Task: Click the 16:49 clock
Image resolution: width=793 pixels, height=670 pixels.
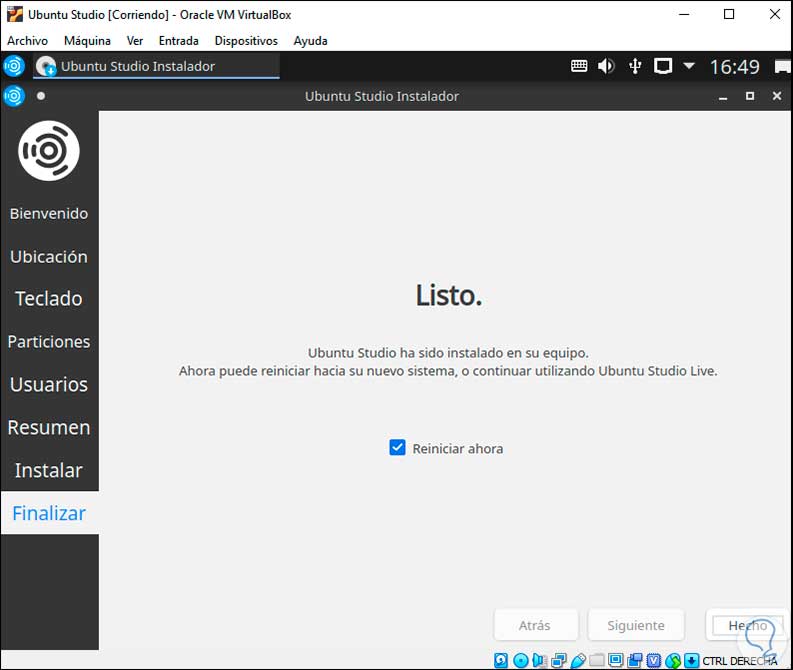Action: 734,67
